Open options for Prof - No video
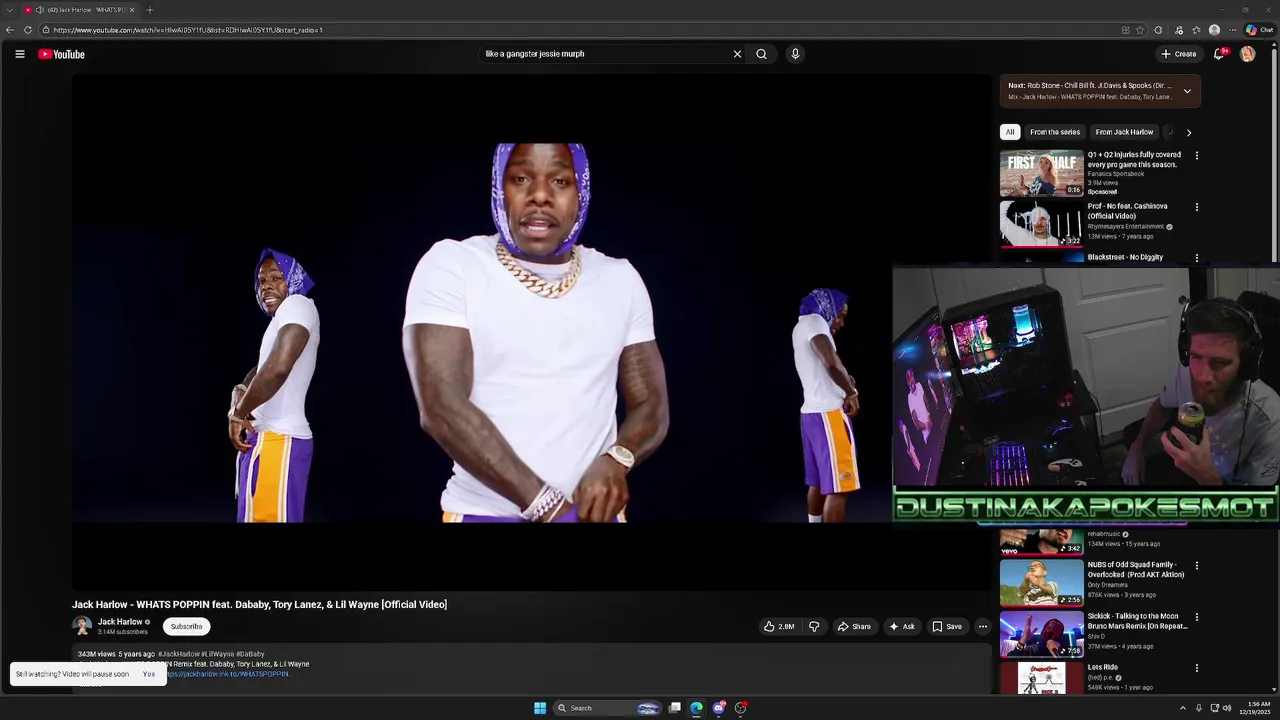The height and width of the screenshot is (720, 1280). 1196,207
